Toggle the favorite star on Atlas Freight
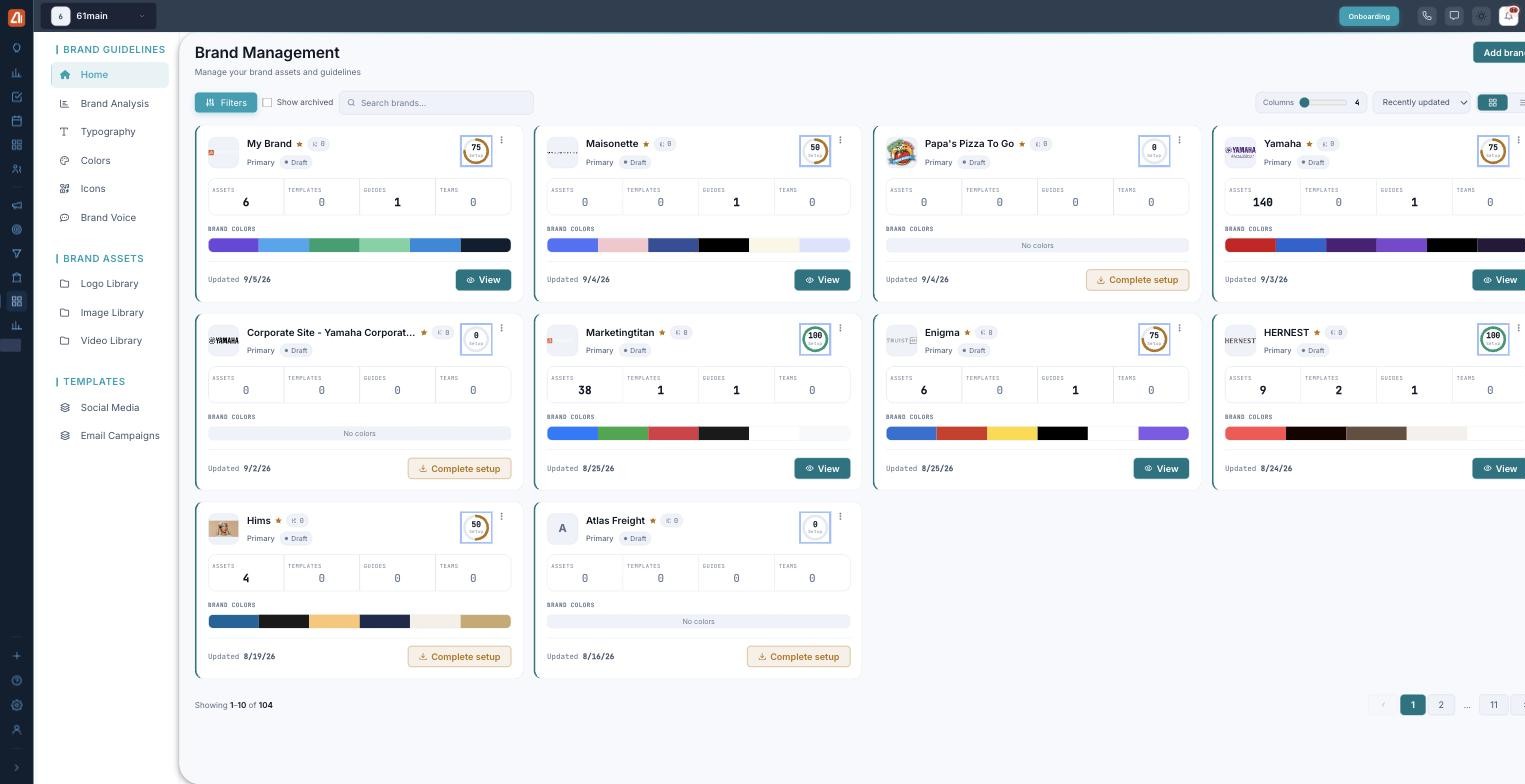Screen dimensions: 1525x784 (653, 520)
